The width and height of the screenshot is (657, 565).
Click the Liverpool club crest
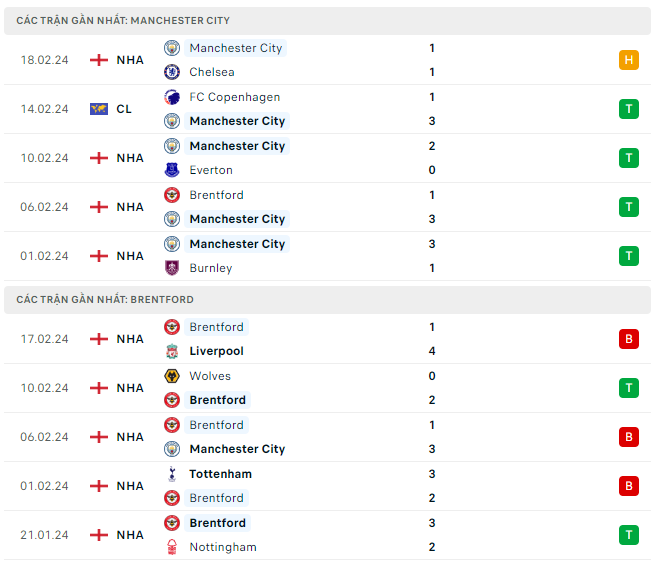point(172,351)
